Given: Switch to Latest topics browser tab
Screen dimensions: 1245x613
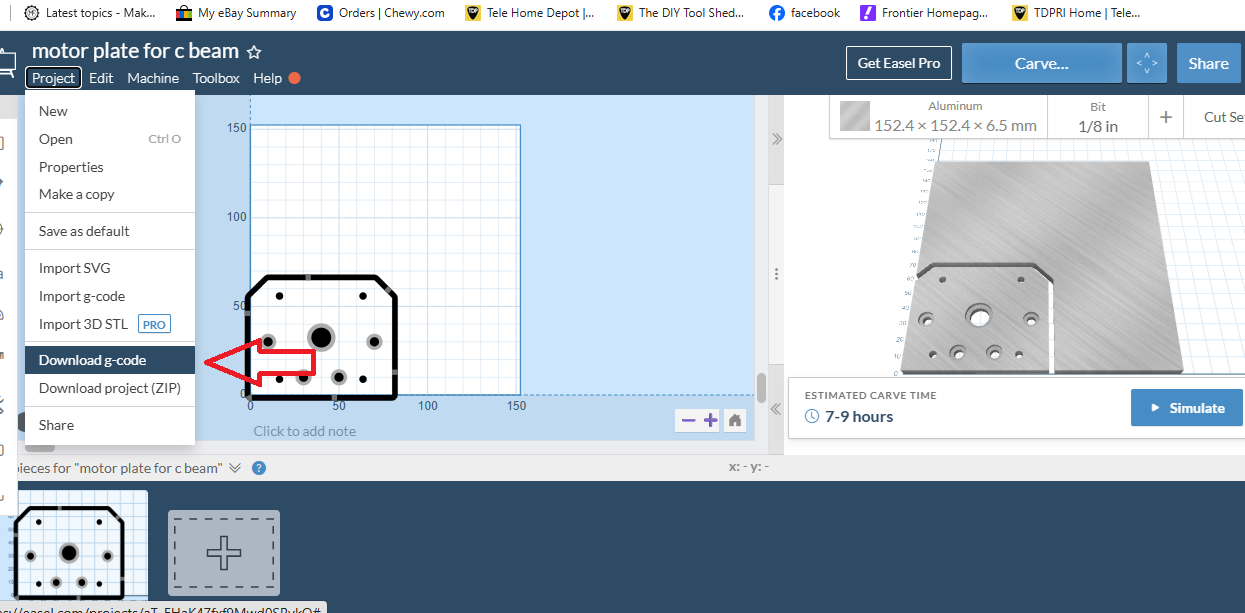Looking at the screenshot, I should (x=88, y=13).
